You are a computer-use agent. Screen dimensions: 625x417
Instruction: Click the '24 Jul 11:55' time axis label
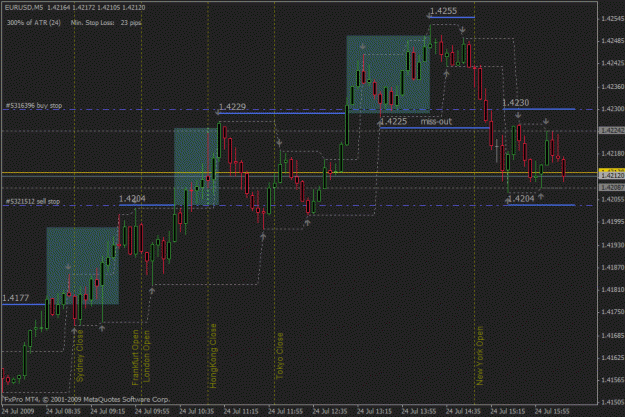pyautogui.click(x=285, y=411)
